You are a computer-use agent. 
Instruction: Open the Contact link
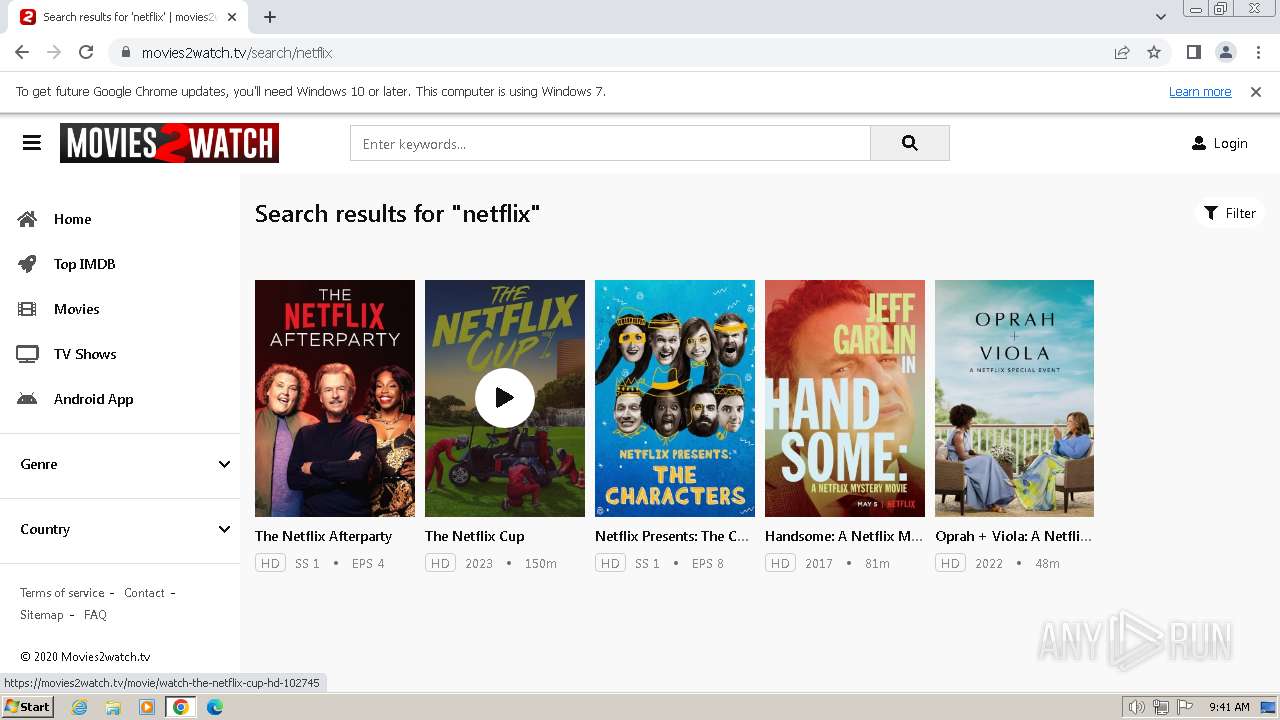[x=144, y=593]
